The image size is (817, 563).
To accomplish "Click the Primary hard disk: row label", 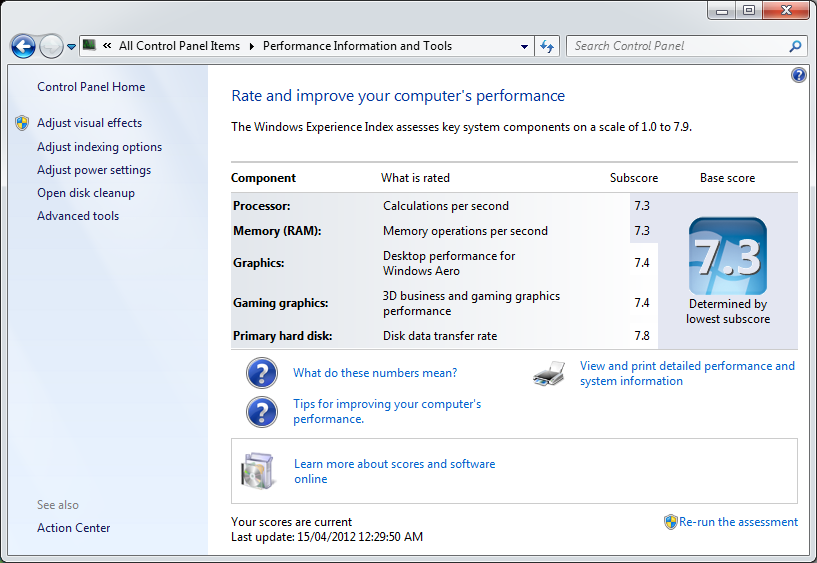I will 282,336.
